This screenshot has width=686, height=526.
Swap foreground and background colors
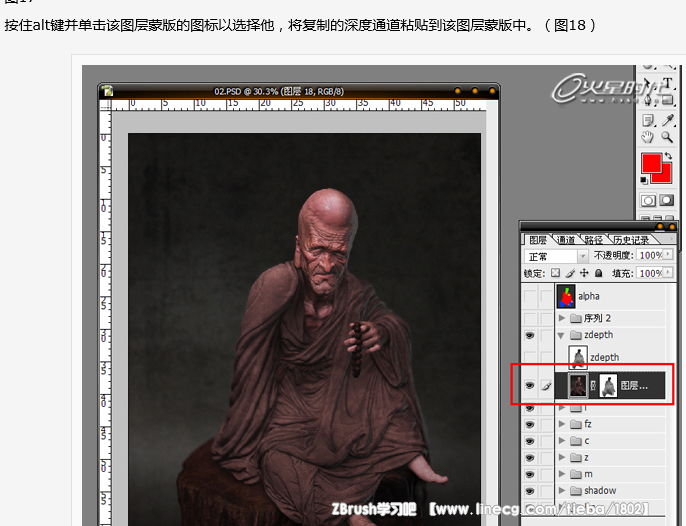click(x=668, y=156)
